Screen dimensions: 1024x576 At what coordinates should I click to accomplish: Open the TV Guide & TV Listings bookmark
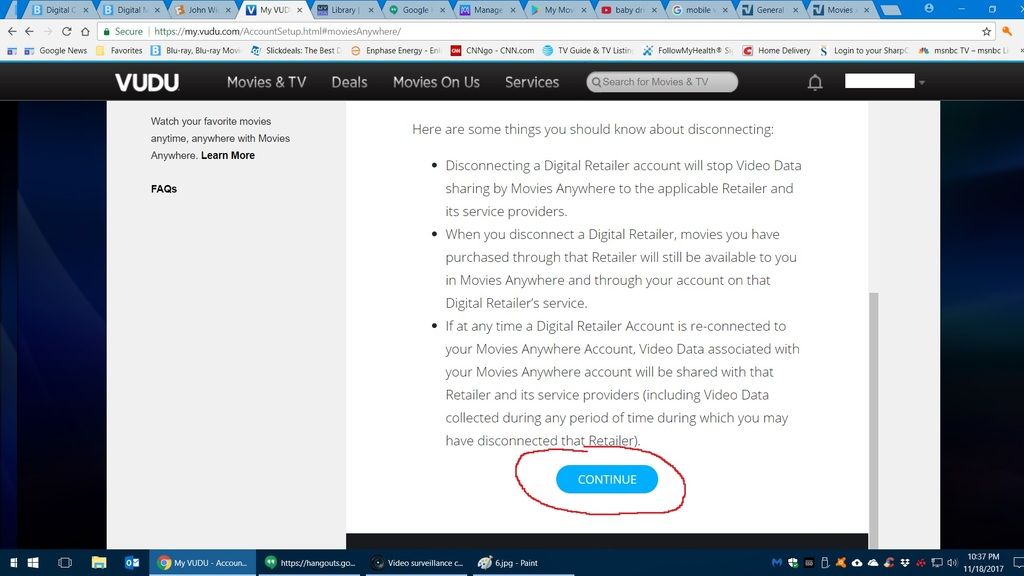[x=587, y=50]
